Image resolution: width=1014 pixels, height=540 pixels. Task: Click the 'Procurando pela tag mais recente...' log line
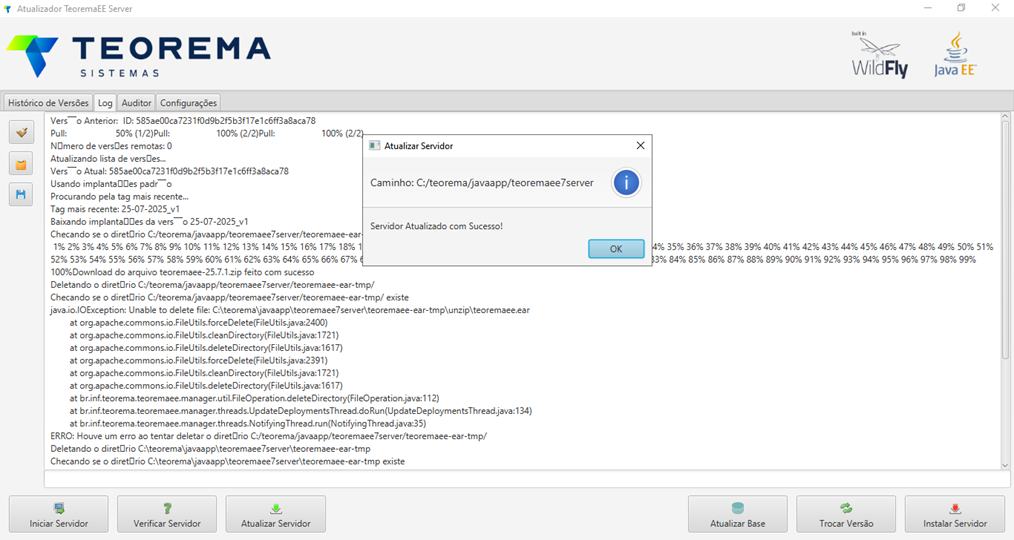[x=120, y=197]
